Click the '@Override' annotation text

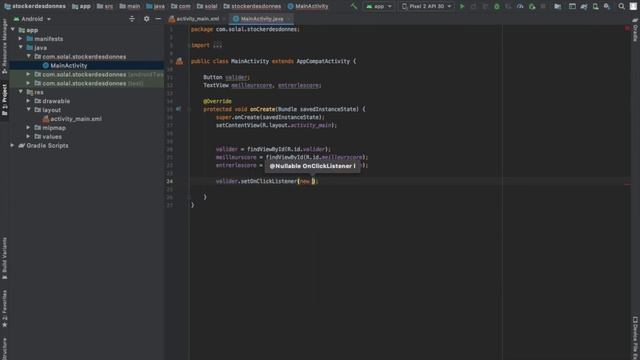point(218,101)
